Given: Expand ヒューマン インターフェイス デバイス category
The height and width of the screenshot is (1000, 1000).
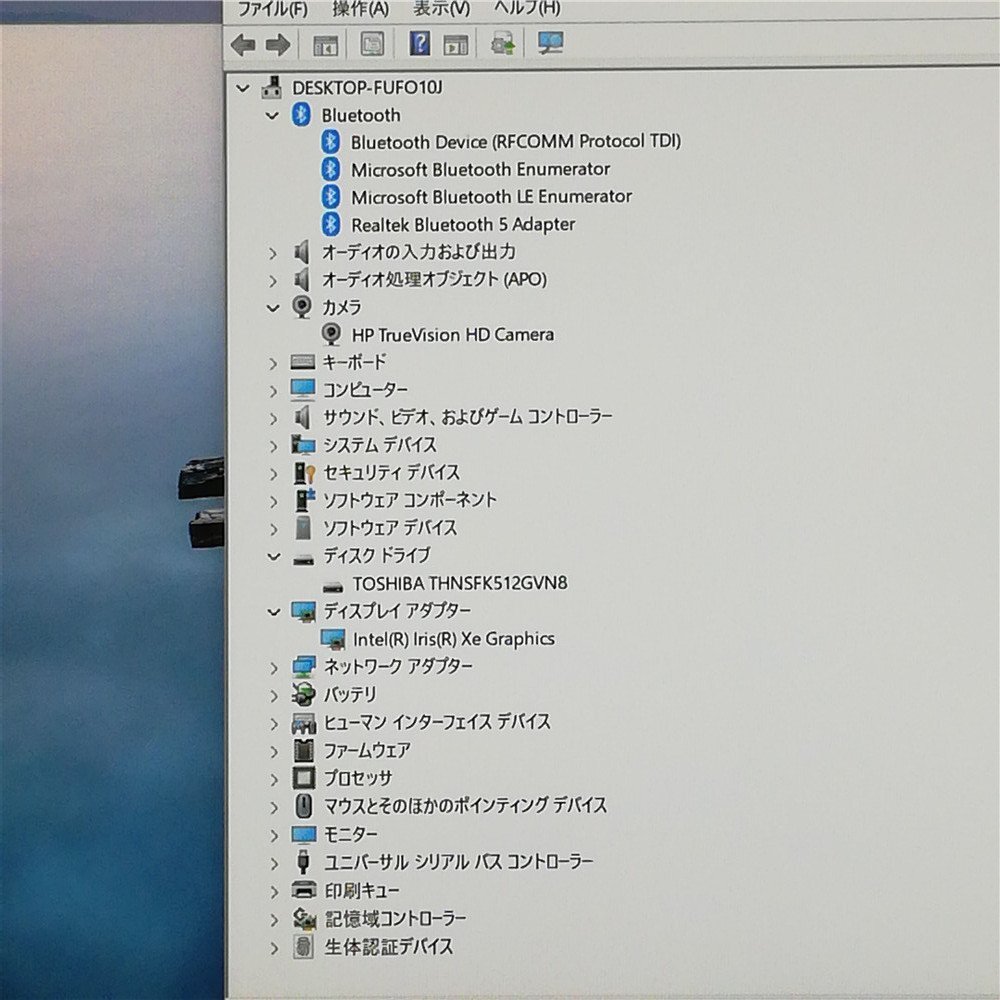Looking at the screenshot, I should [274, 724].
